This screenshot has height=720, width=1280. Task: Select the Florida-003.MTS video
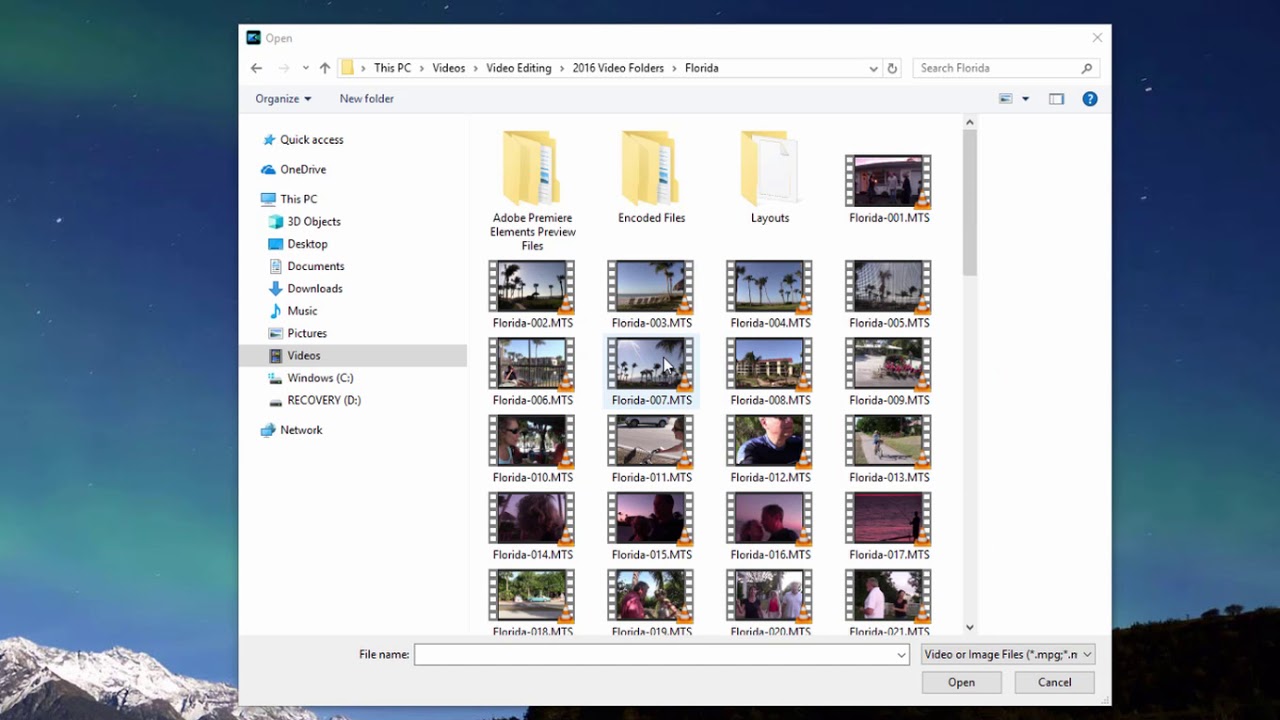pyautogui.click(x=651, y=294)
